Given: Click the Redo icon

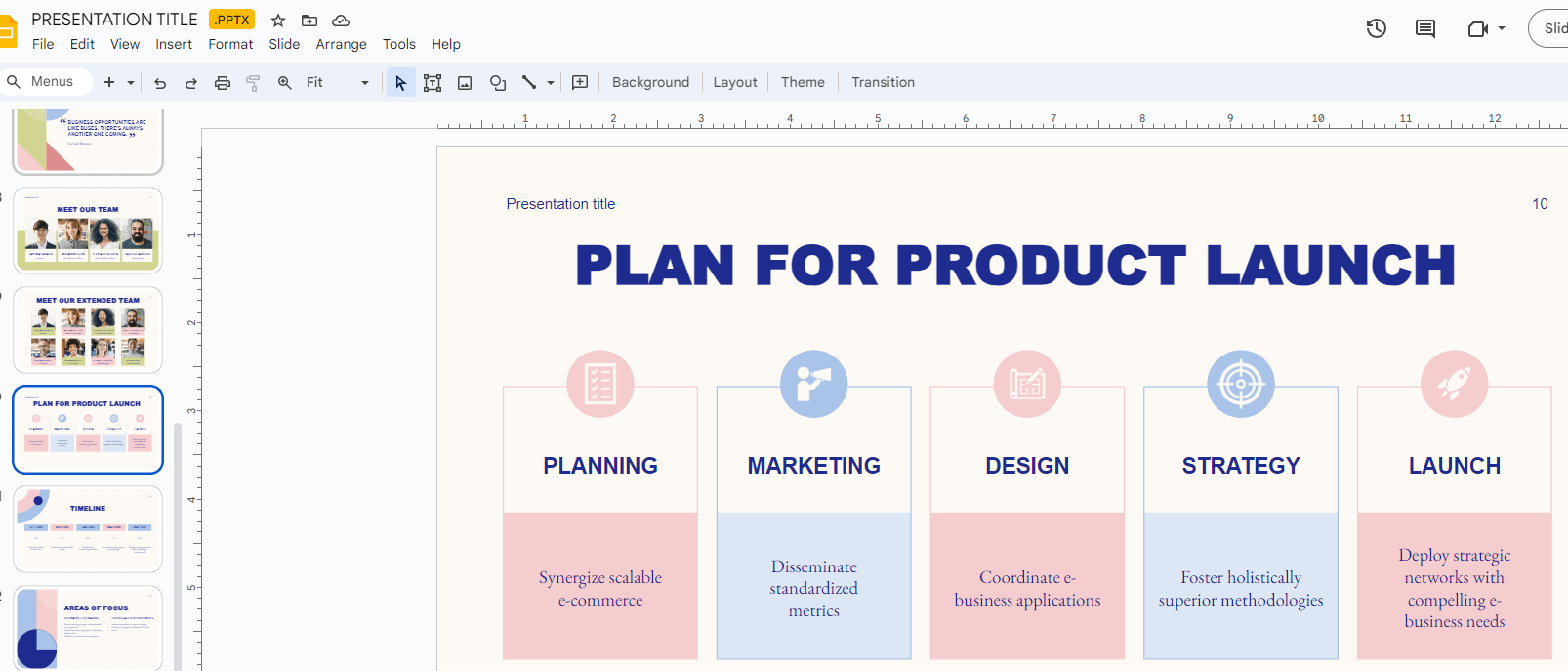Looking at the screenshot, I should [x=191, y=83].
